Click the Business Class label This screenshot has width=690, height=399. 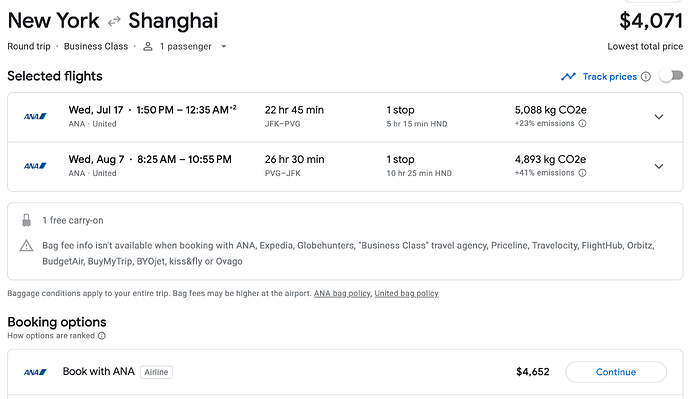point(96,46)
